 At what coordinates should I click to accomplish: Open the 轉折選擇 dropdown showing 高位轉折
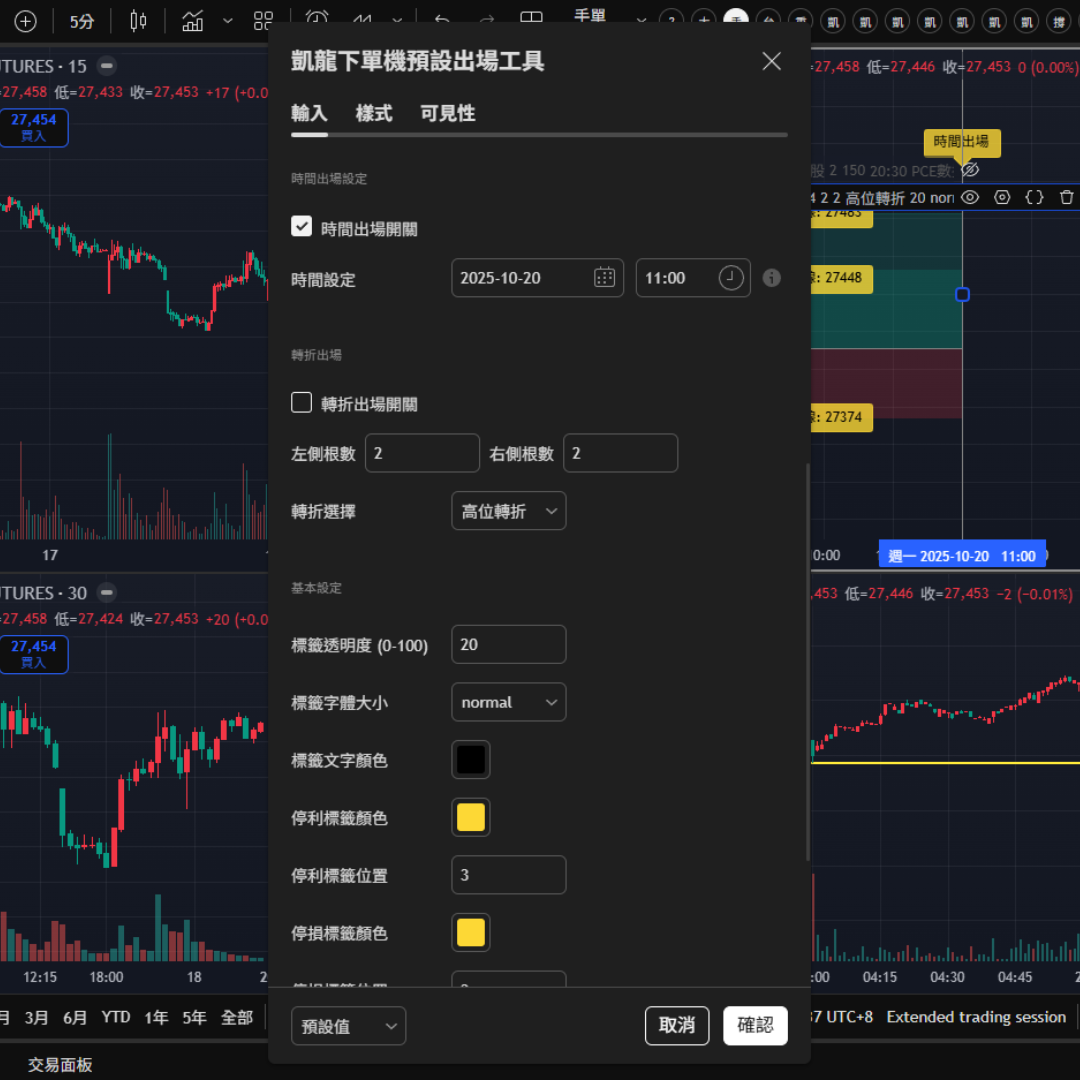pyautogui.click(x=508, y=511)
